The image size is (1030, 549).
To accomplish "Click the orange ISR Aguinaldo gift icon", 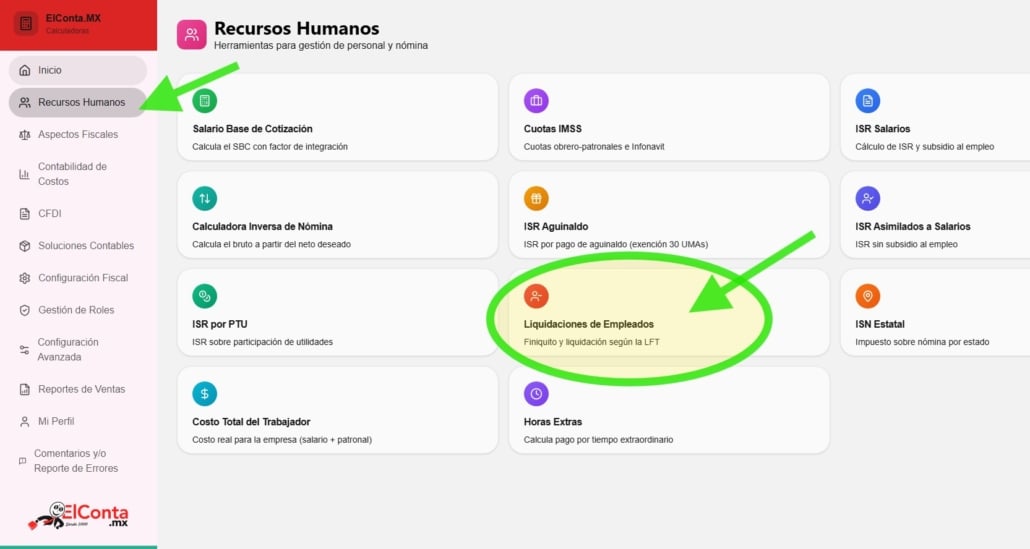I will coord(536,198).
